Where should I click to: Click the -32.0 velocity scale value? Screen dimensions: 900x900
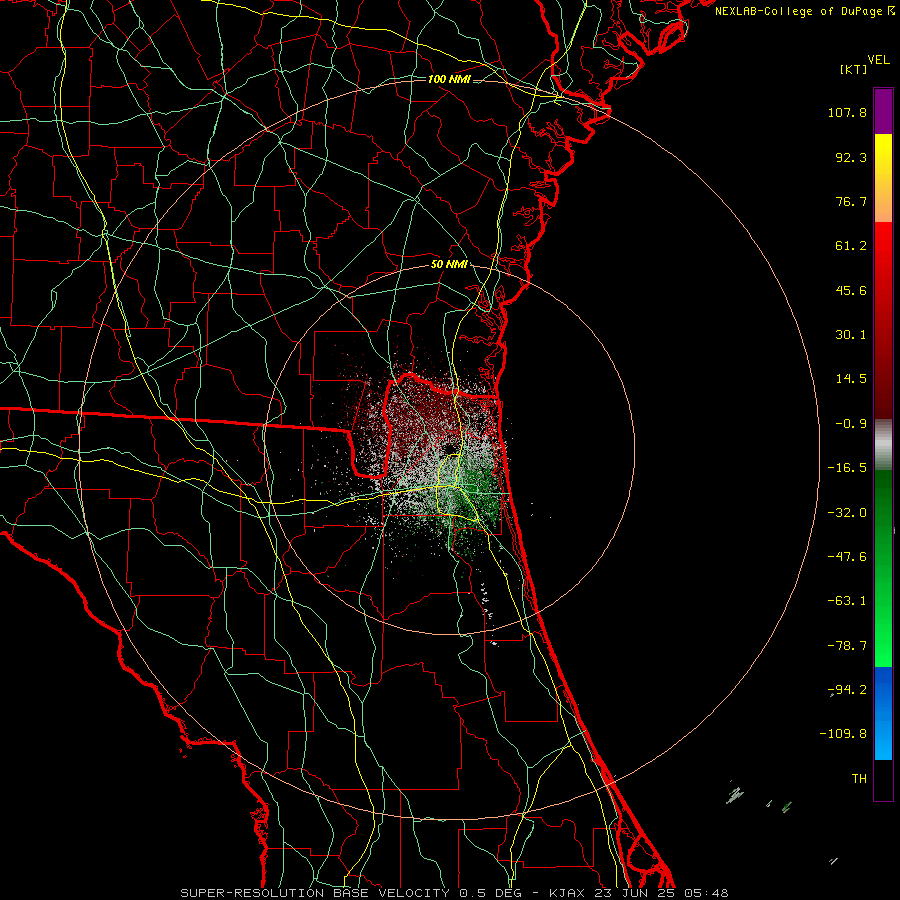point(847,513)
